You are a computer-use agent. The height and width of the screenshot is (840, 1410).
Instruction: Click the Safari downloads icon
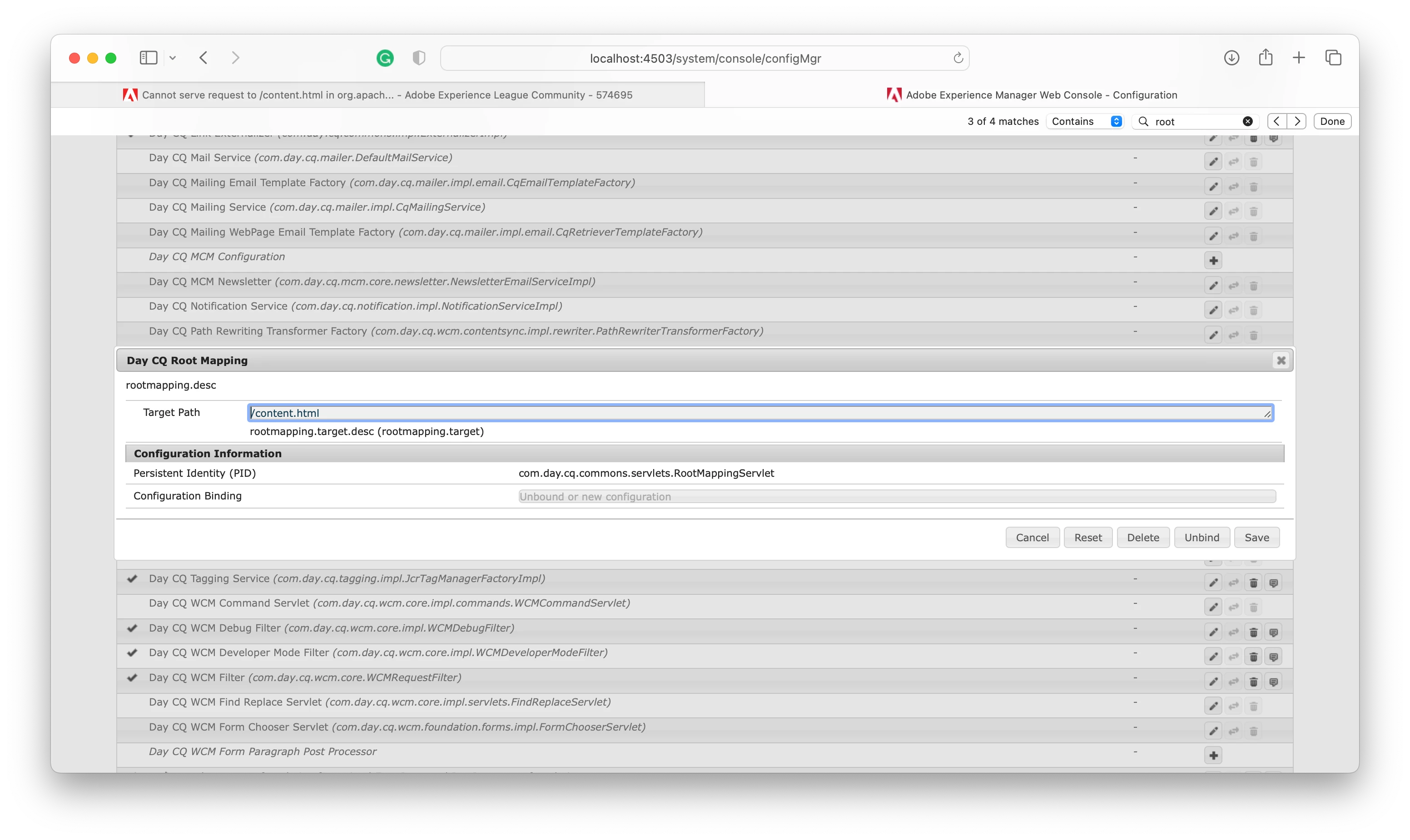click(1231, 58)
